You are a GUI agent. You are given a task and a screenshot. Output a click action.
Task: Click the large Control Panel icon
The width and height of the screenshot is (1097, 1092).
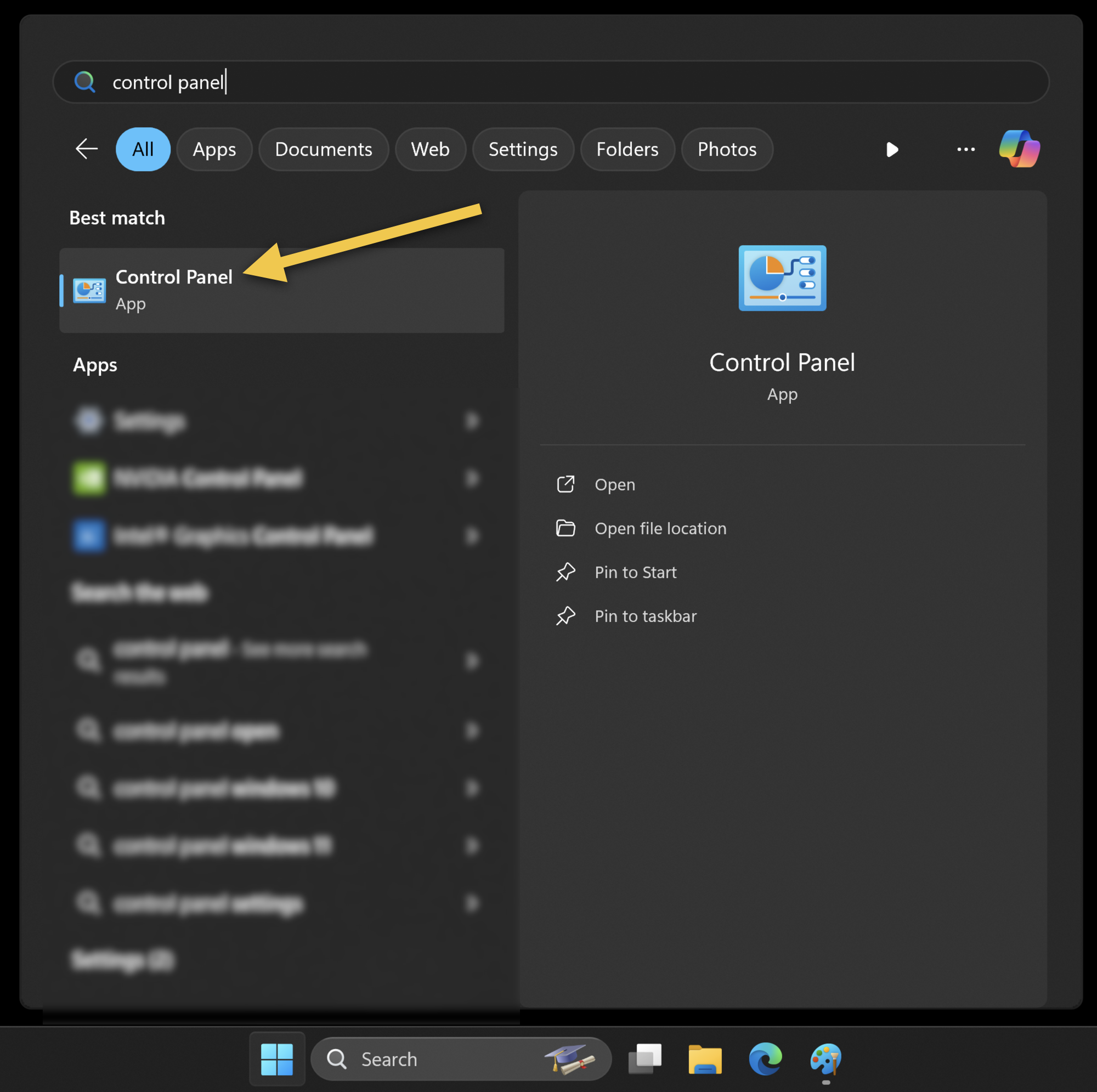[x=782, y=278]
